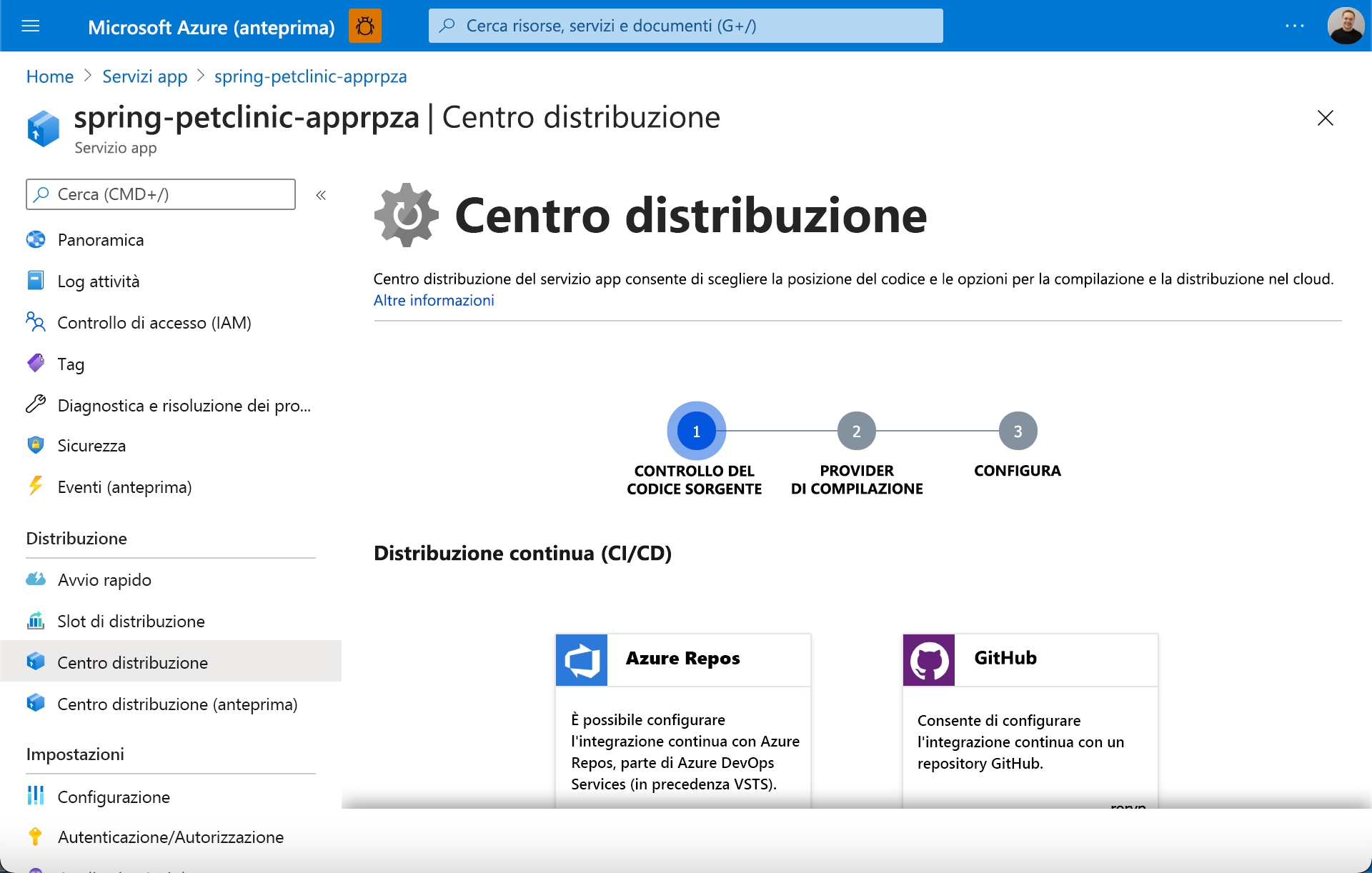Click the Cerca risorse search bar
Image resolution: width=1372 pixels, height=873 pixels.
(x=685, y=26)
